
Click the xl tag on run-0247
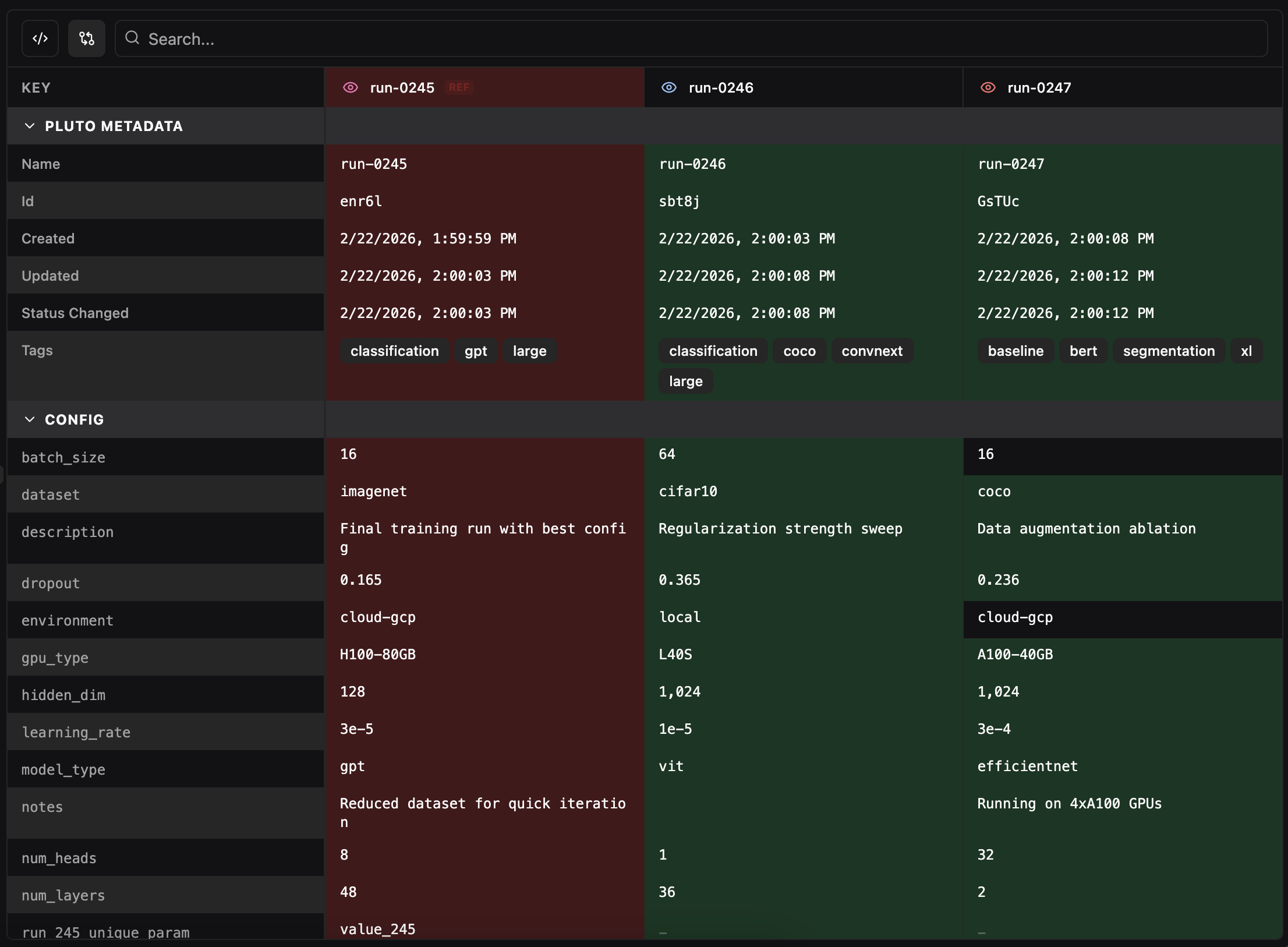pos(1246,351)
